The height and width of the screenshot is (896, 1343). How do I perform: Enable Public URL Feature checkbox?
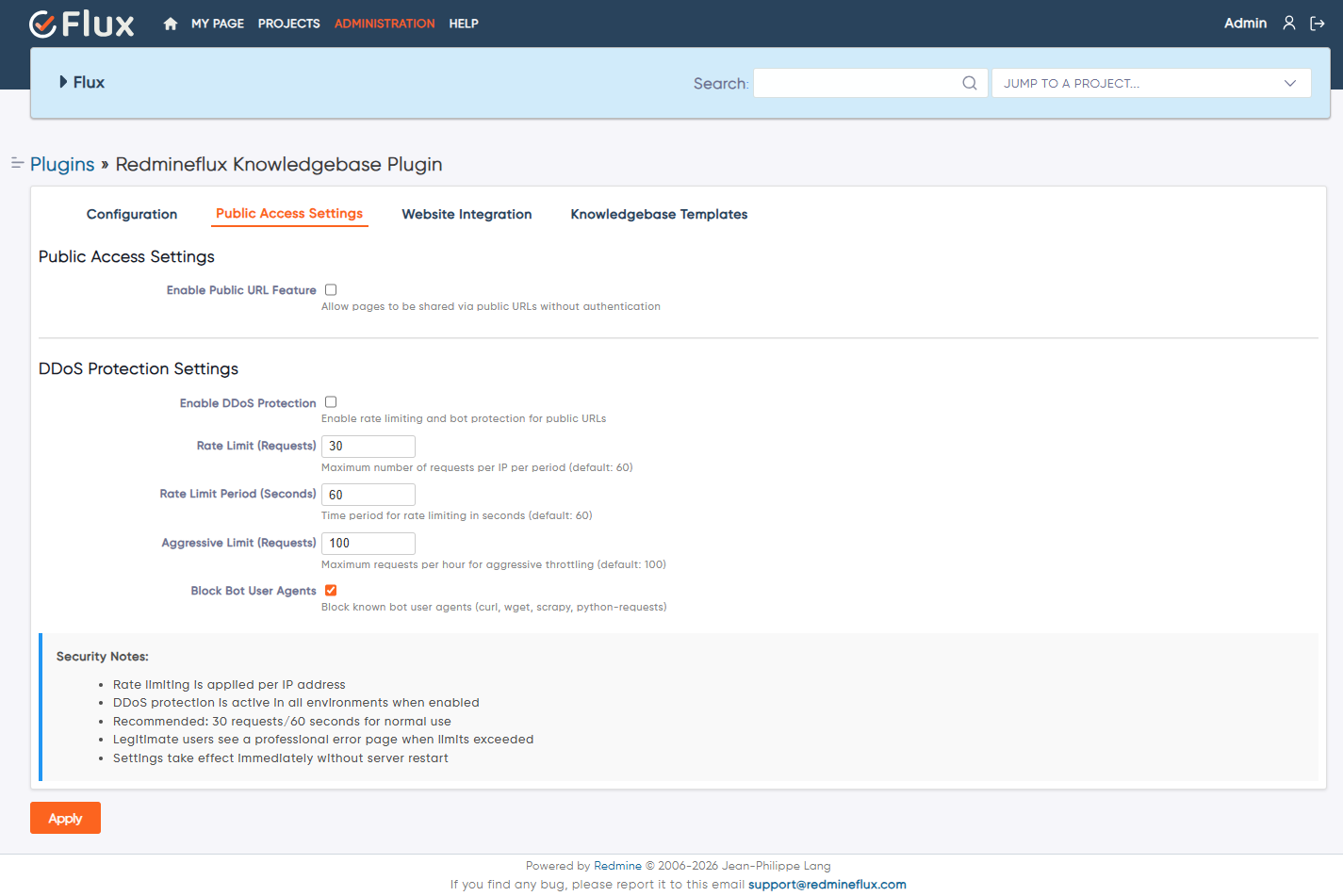(331, 290)
